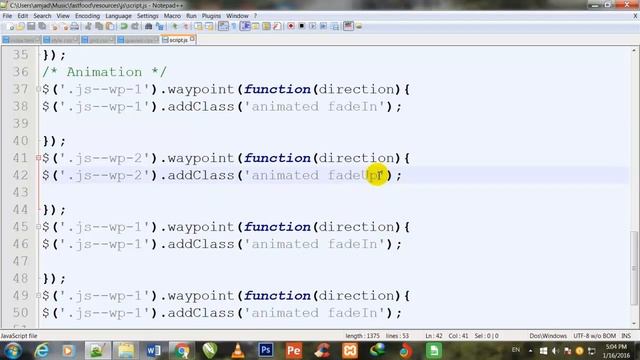
Task: Open the Run menu
Action: pyautogui.click(x=191, y=16)
